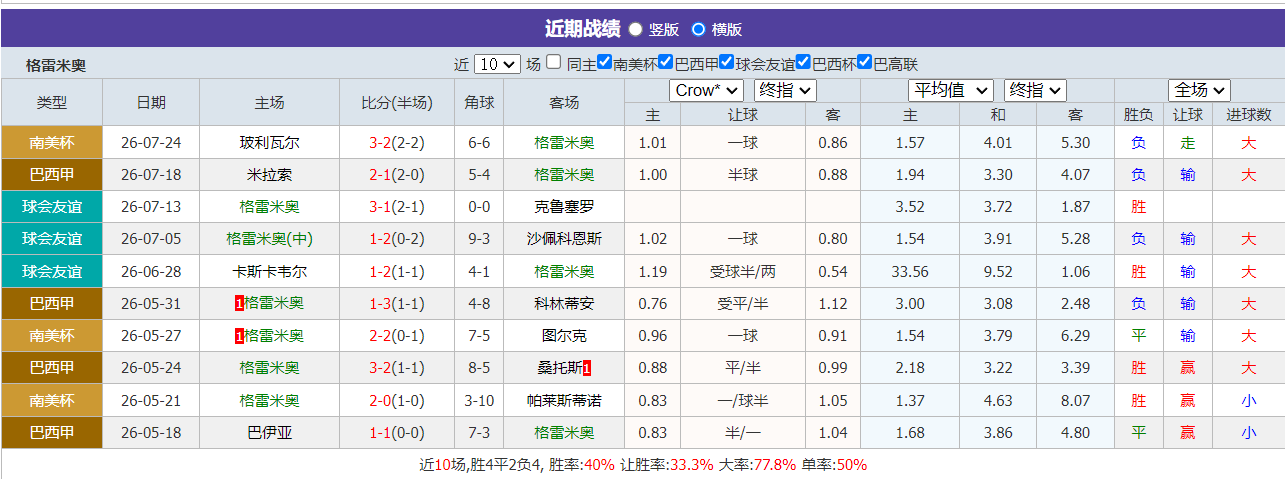Open the 1-3(1-1) score against 科林蒂安
The width and height of the screenshot is (1285, 479).
point(397,303)
